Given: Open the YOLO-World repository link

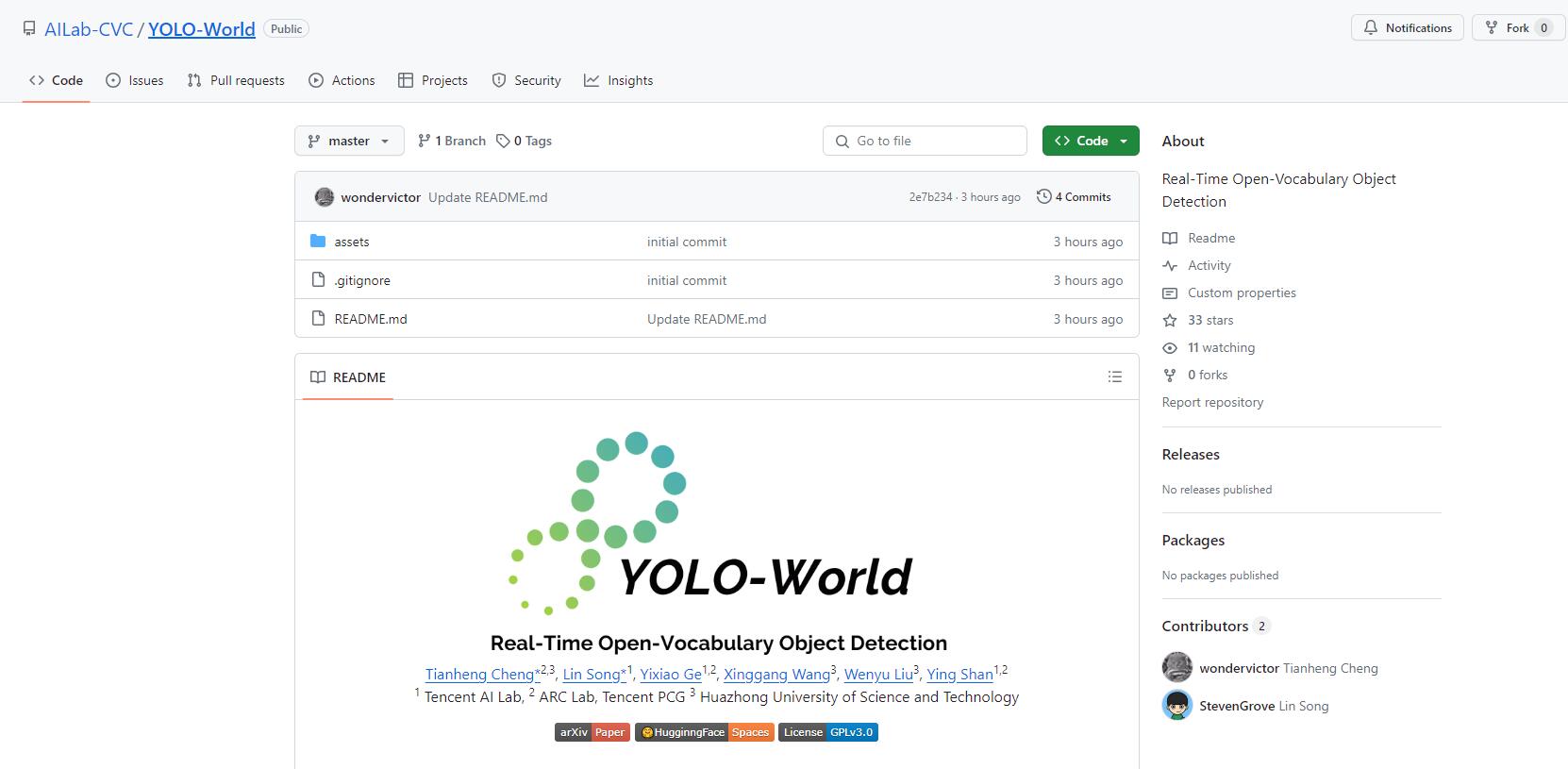Looking at the screenshot, I should click(202, 29).
